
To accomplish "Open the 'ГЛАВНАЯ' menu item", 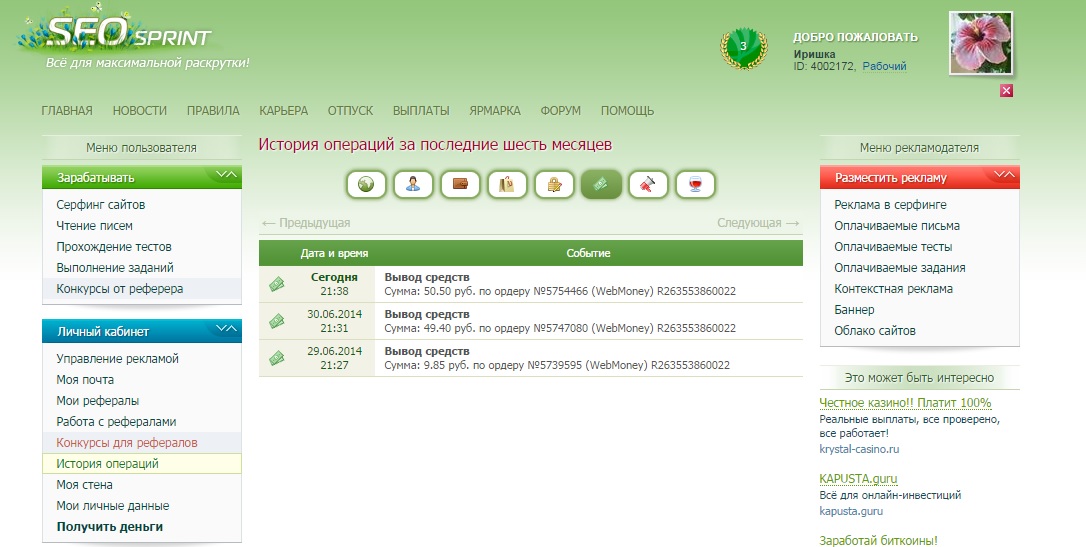I will (x=66, y=111).
